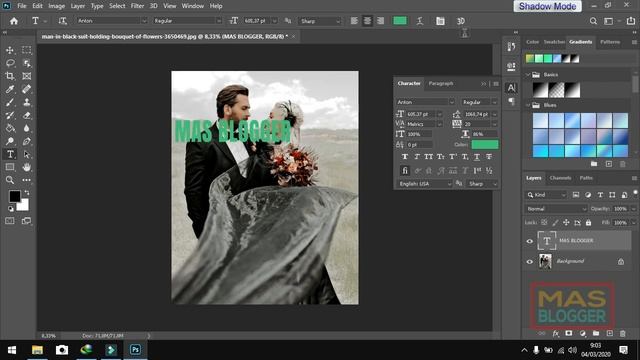Switch to the Paragraph tab

tap(441, 84)
